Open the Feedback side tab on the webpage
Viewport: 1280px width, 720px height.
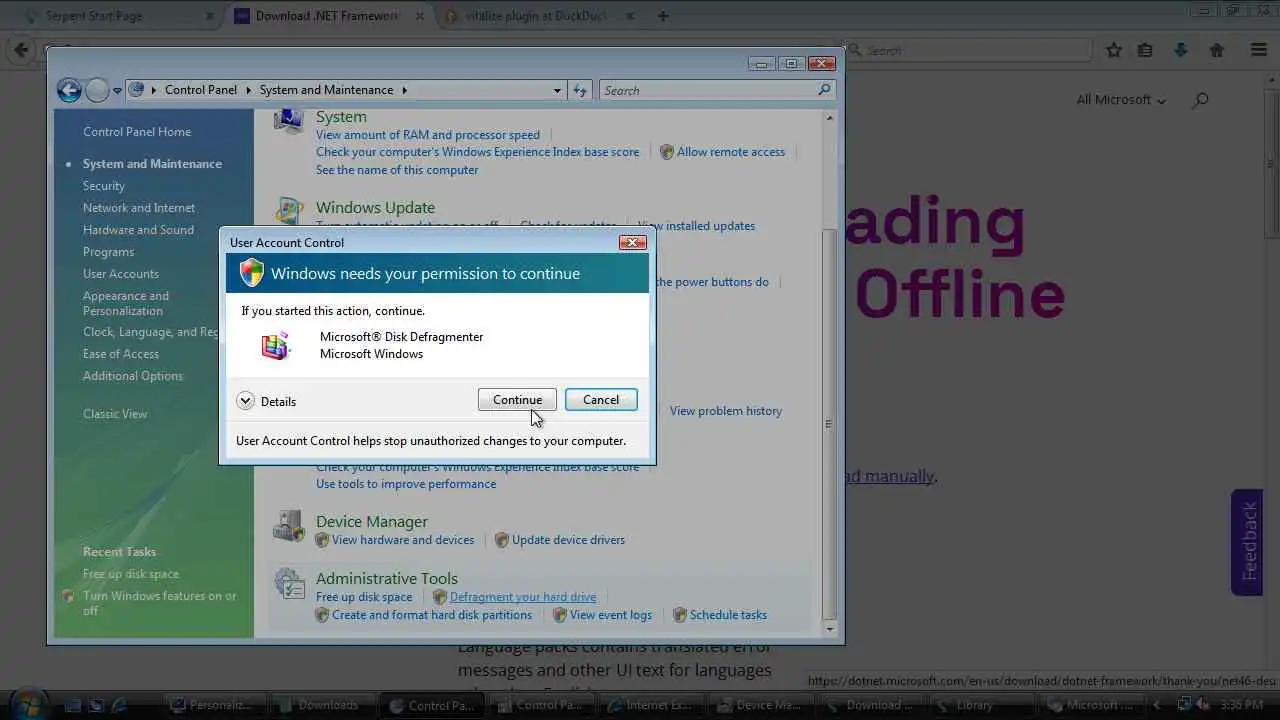click(x=1248, y=542)
